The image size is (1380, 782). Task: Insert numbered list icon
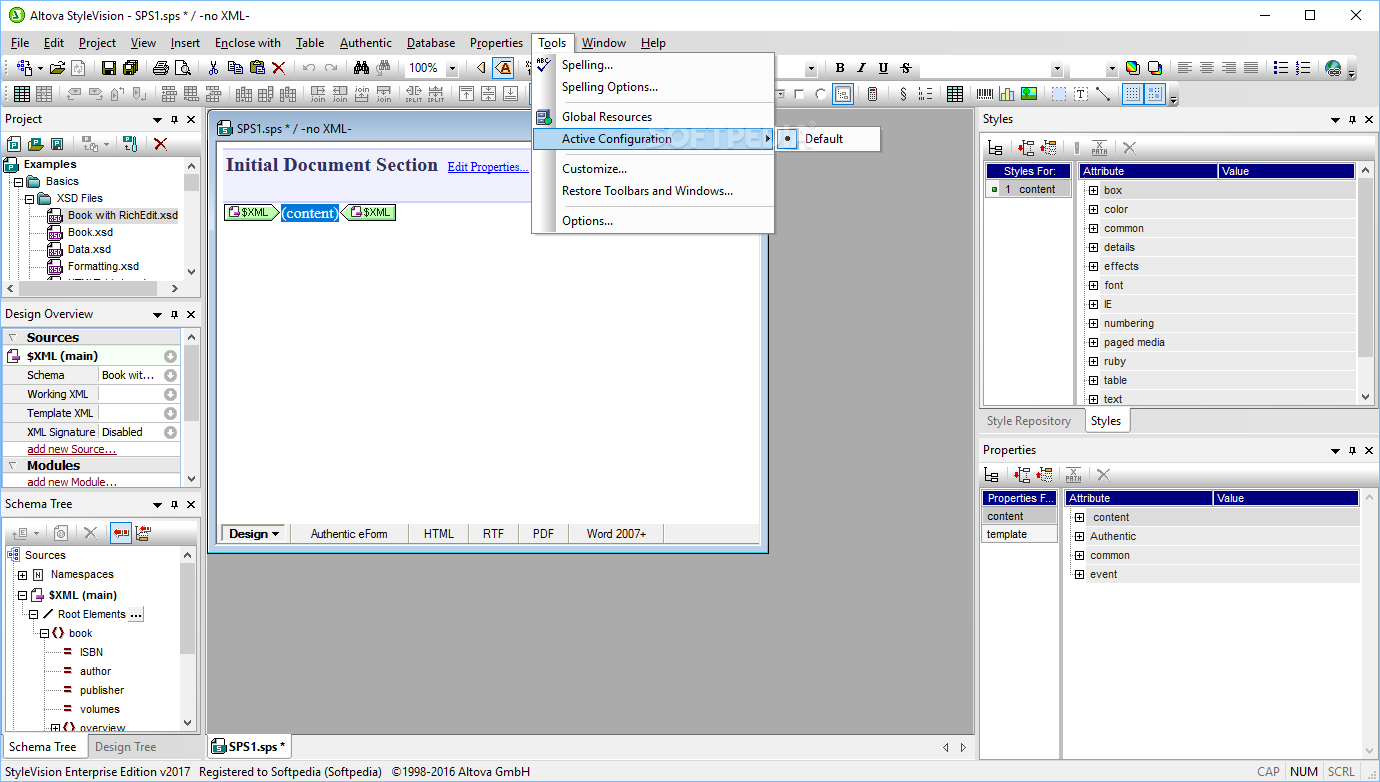click(1303, 68)
